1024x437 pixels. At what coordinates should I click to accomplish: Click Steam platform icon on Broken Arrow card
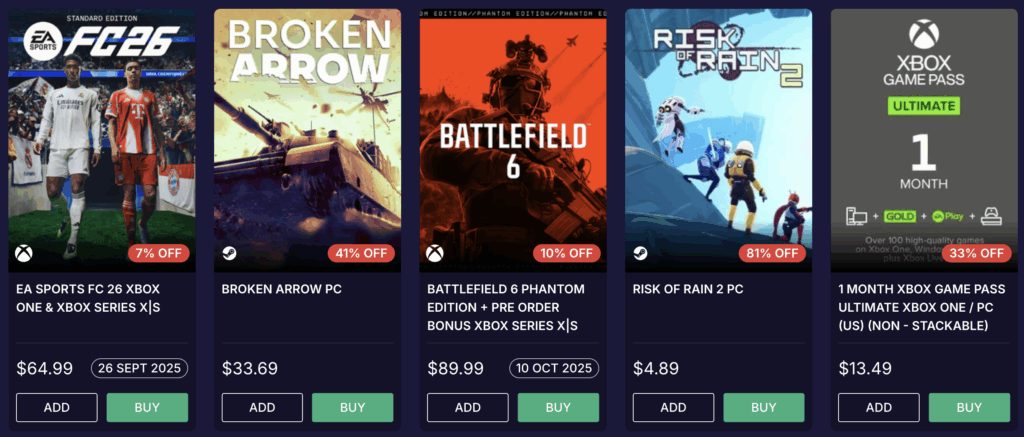(x=229, y=253)
